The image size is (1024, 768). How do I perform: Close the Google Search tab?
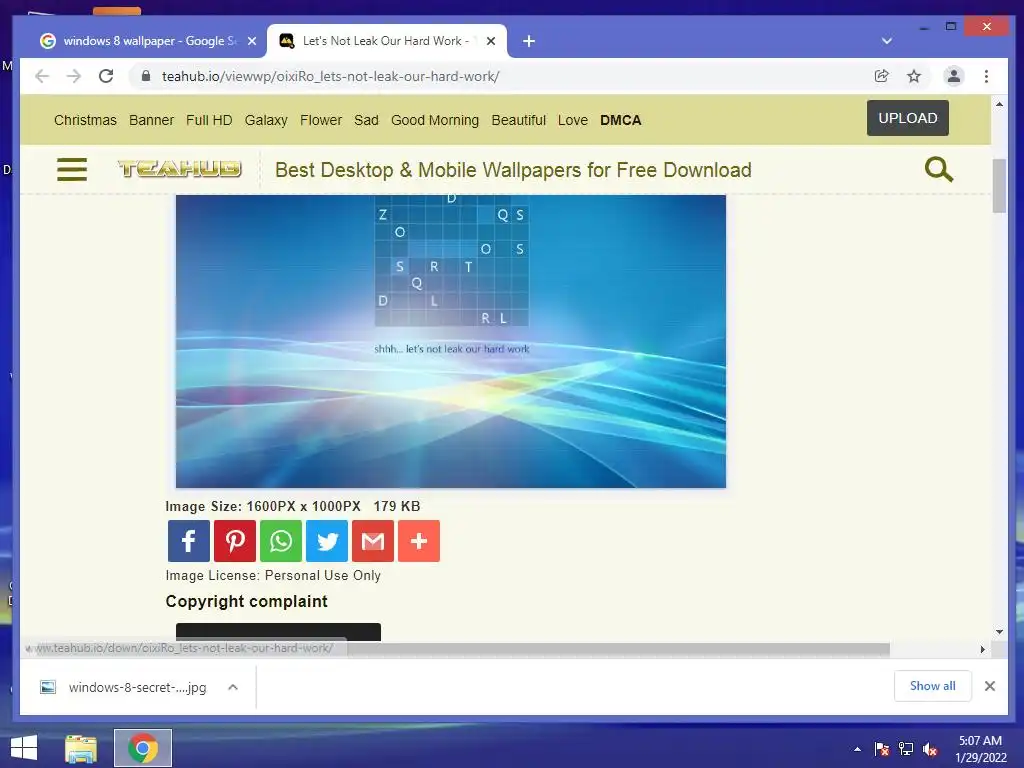click(252, 41)
